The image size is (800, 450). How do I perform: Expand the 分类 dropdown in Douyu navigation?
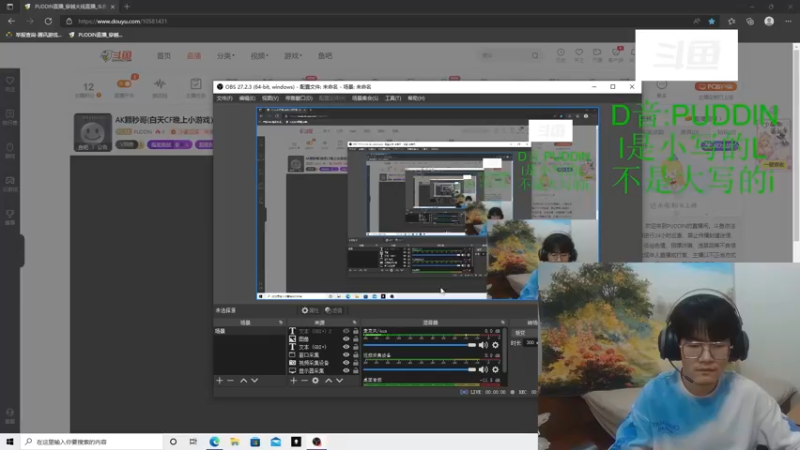click(x=226, y=56)
